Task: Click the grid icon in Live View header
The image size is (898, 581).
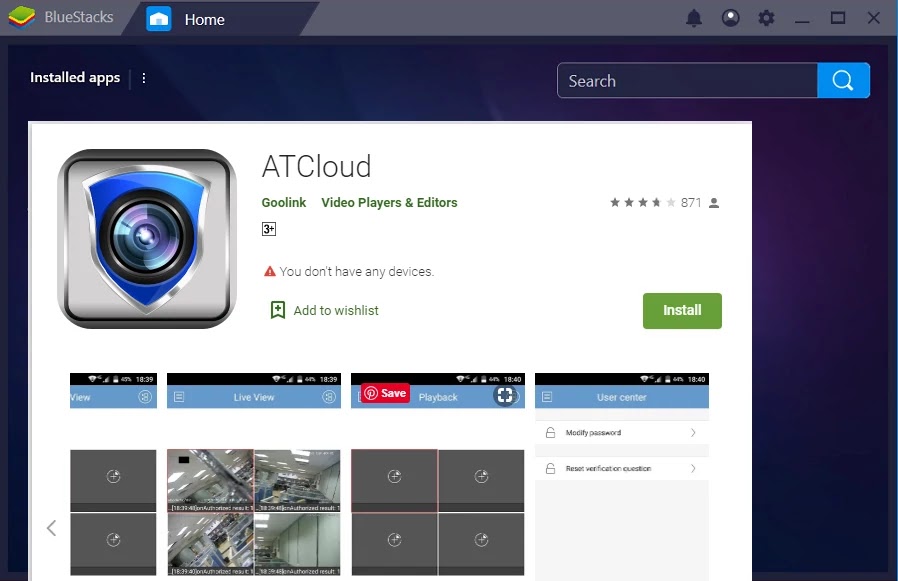Action: 329,397
